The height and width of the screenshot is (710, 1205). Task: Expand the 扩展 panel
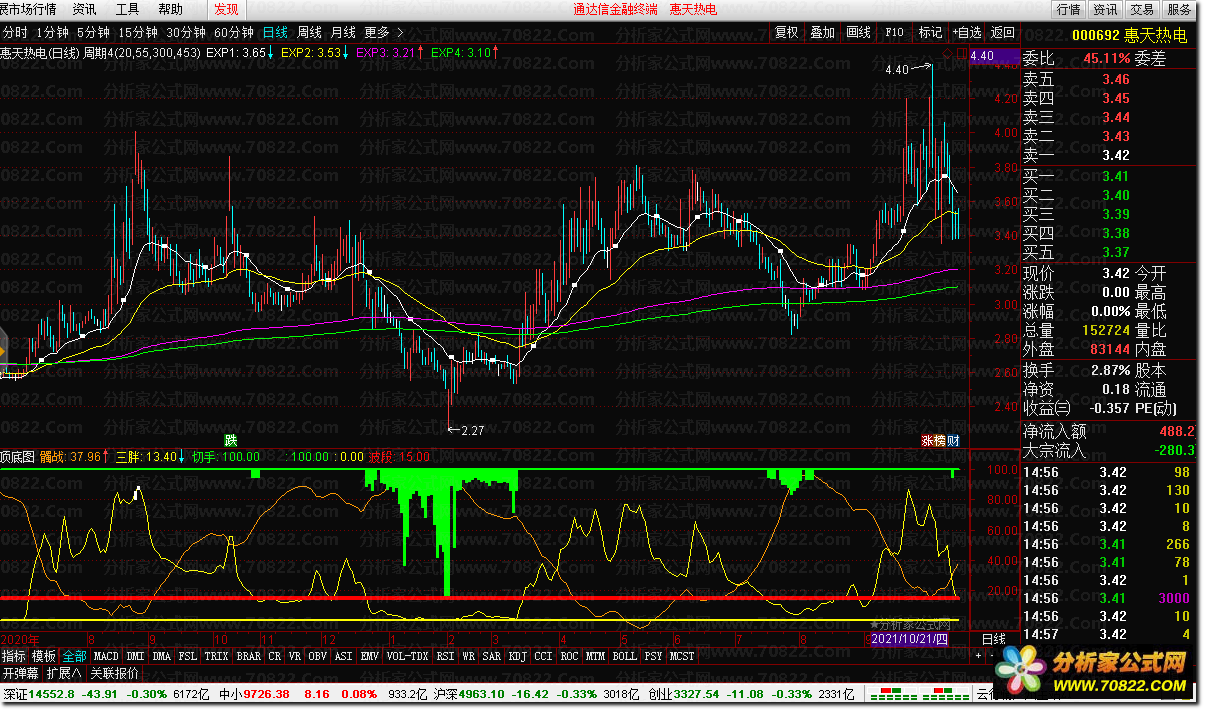(x=63, y=673)
